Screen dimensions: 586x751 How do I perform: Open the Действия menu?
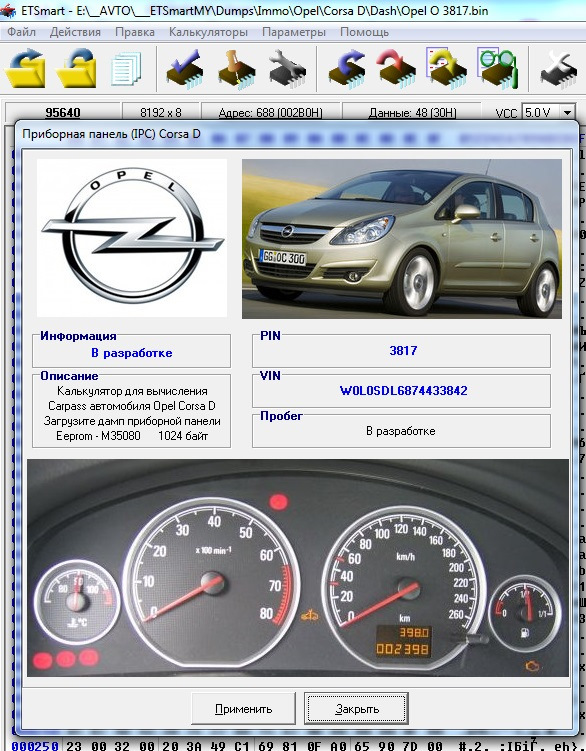click(75, 32)
